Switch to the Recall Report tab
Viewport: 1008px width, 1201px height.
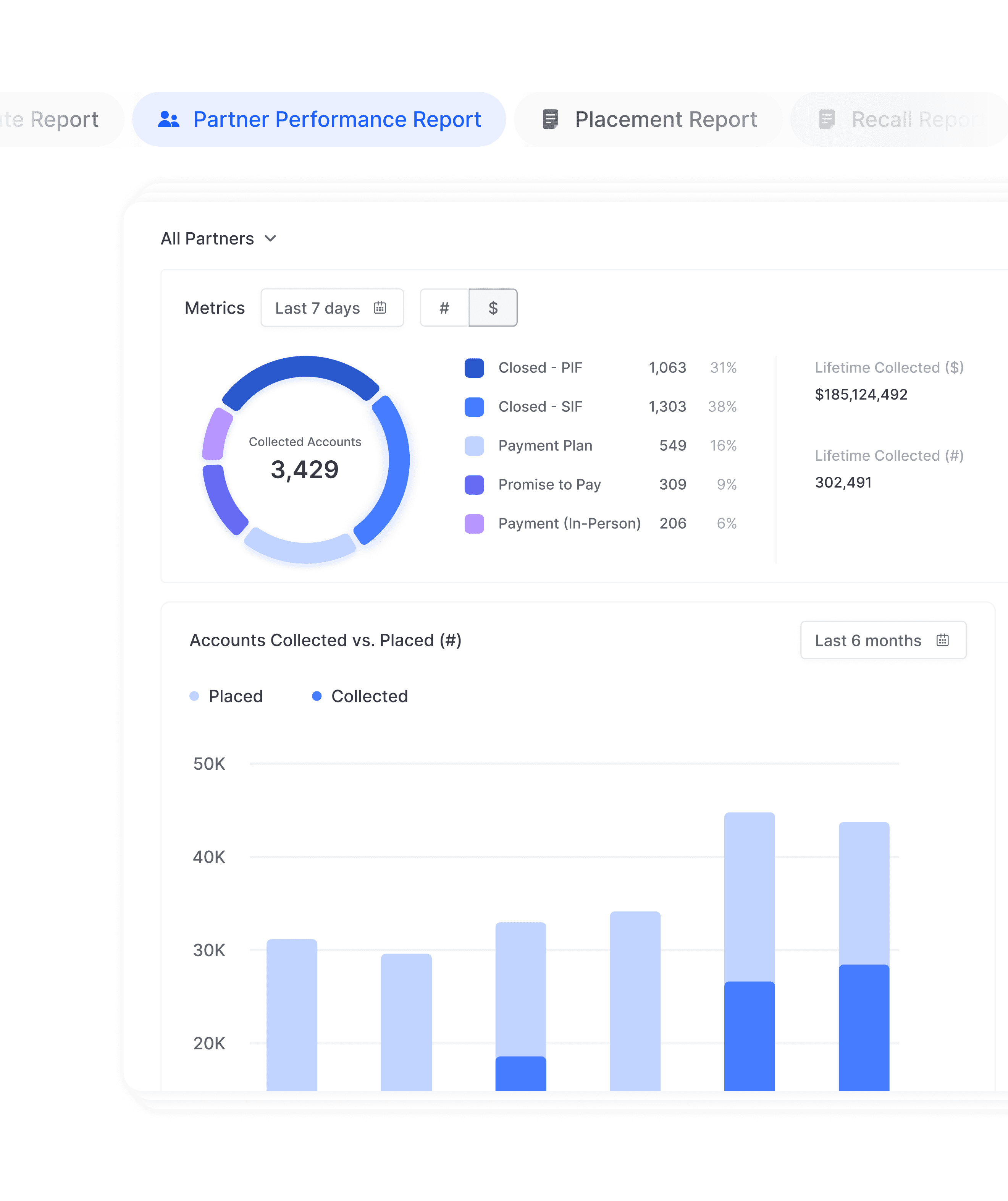[x=915, y=119]
